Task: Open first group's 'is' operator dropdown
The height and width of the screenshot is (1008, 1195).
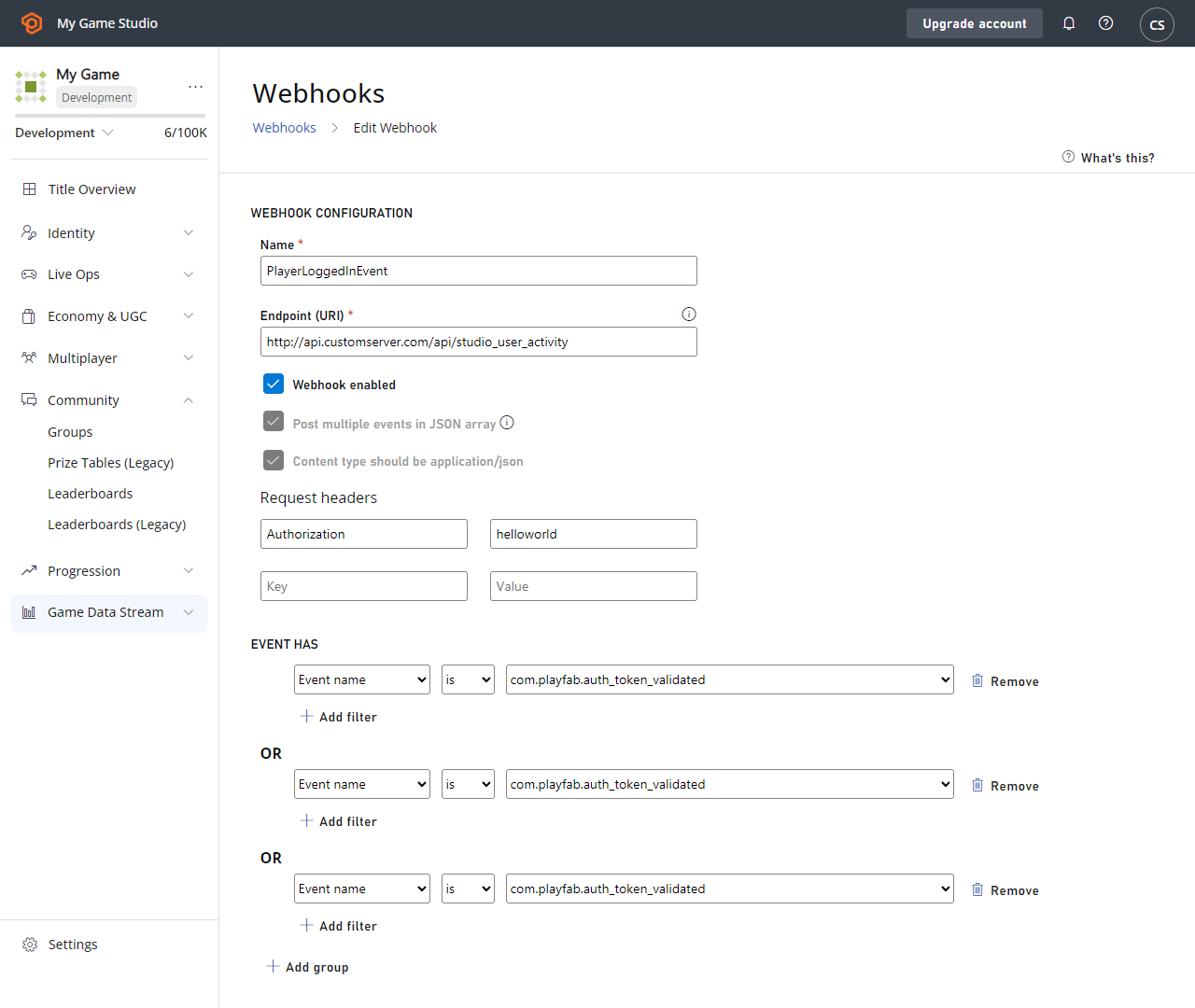Action: point(468,679)
